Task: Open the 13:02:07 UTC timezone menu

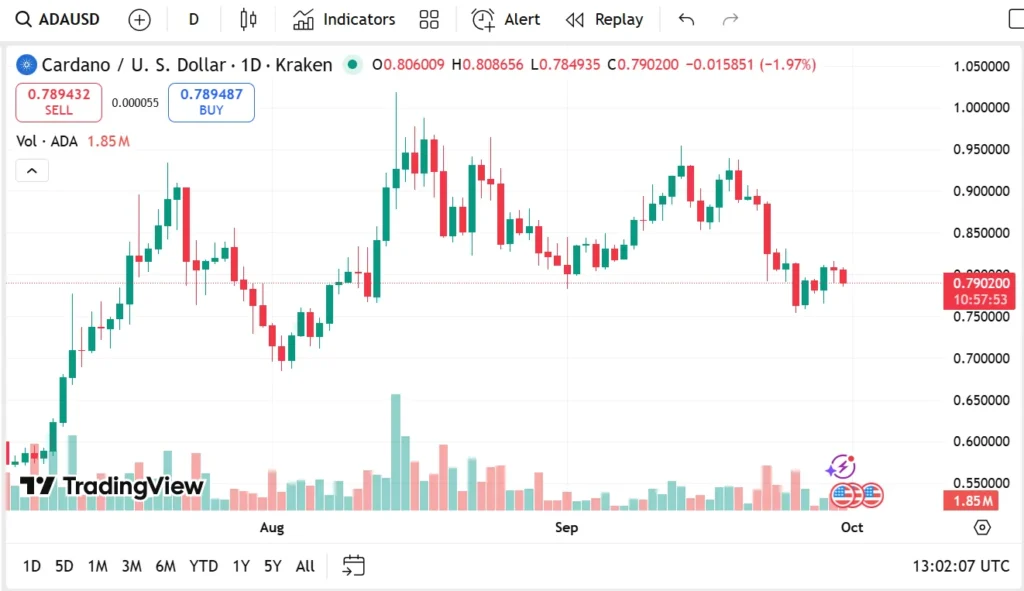Action: (960, 566)
